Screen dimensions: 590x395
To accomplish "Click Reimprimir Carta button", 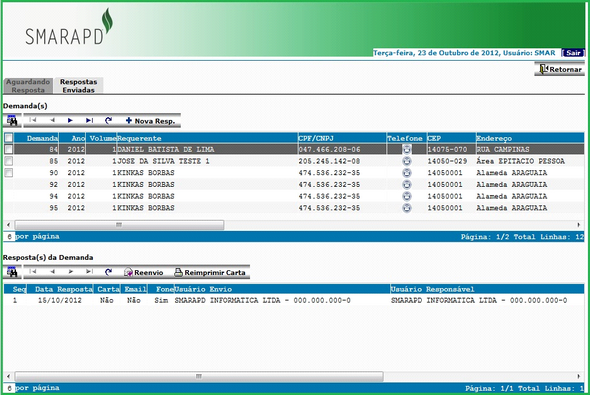I will 210,272.
